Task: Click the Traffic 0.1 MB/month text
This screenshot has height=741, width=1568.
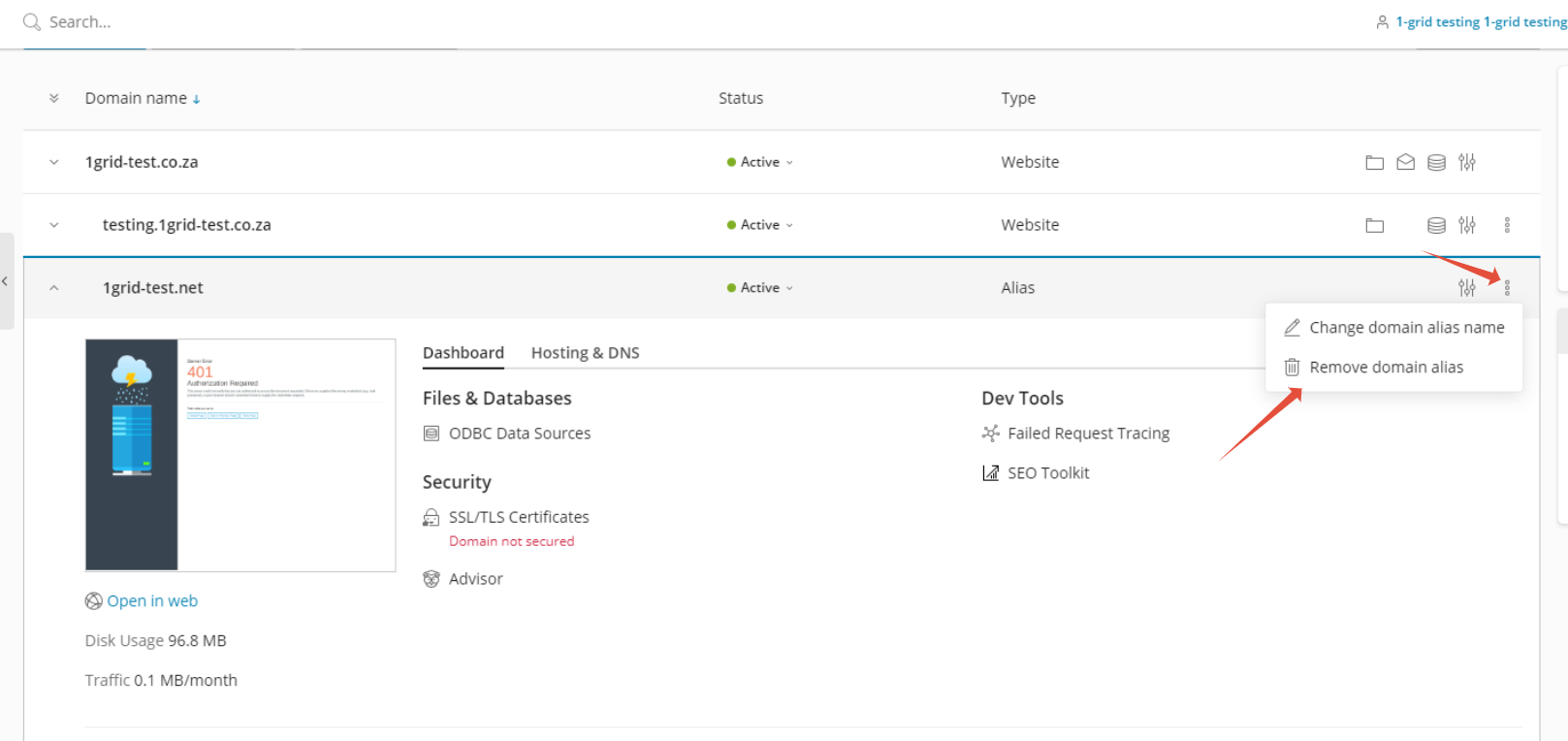Action: click(161, 681)
